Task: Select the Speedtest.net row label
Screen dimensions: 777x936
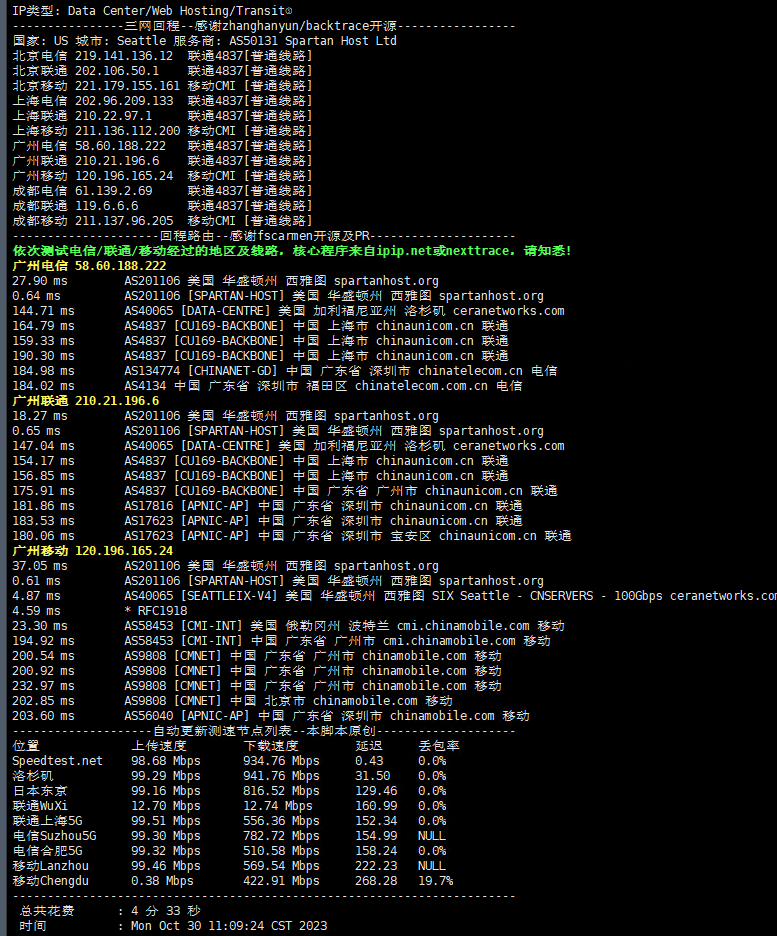Action: [x=57, y=761]
